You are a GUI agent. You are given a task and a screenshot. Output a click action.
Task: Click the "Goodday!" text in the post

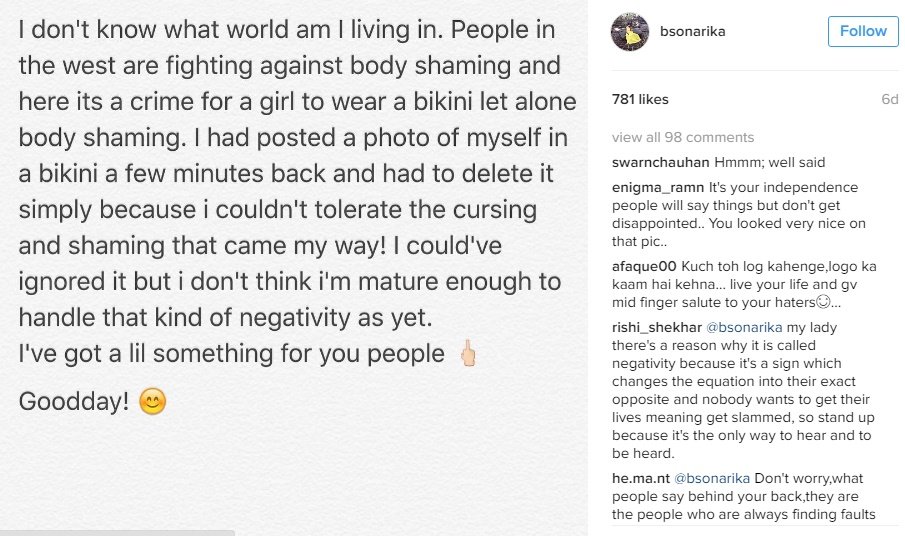[x=73, y=402]
